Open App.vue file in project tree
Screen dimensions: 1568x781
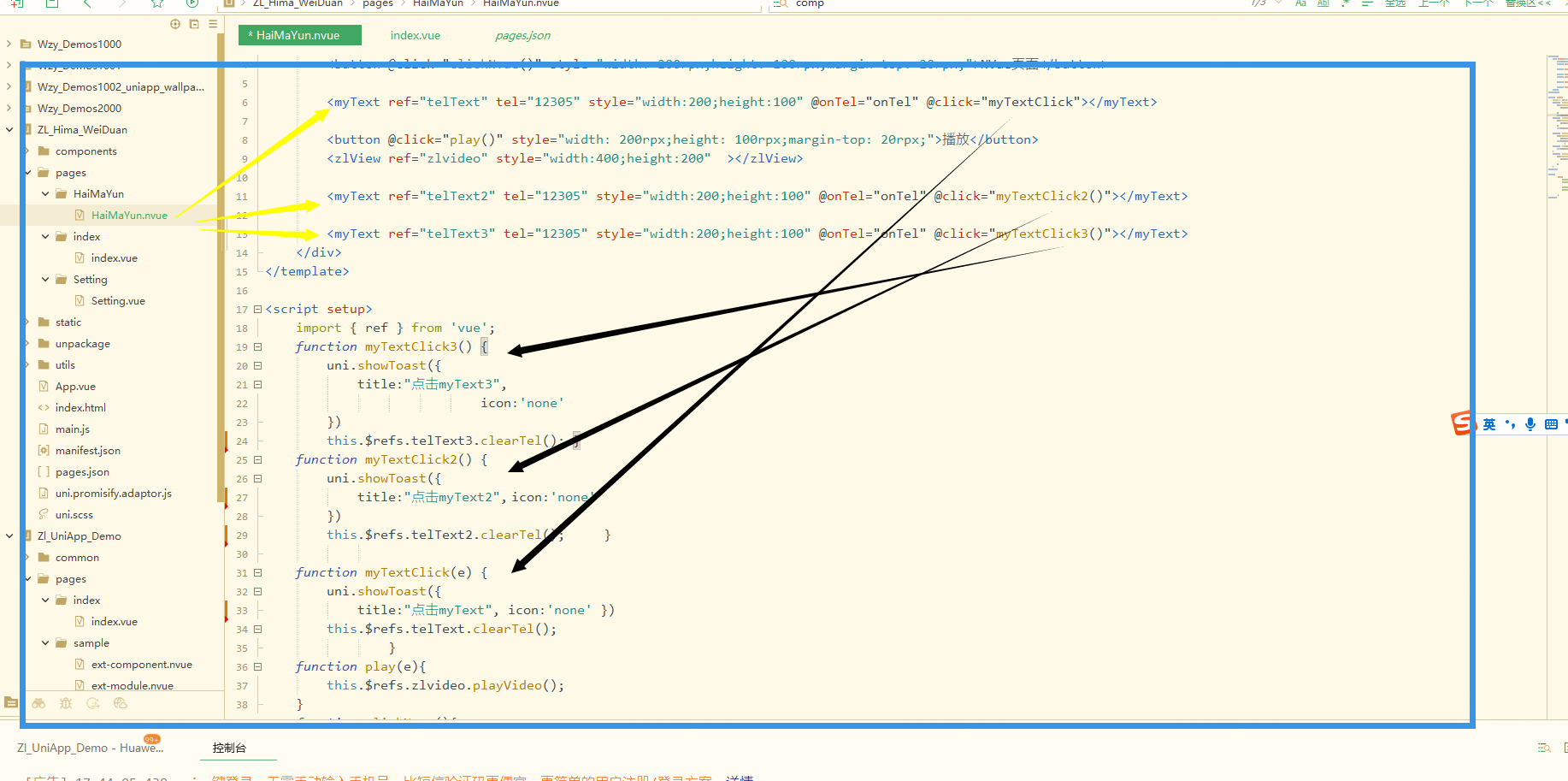75,387
